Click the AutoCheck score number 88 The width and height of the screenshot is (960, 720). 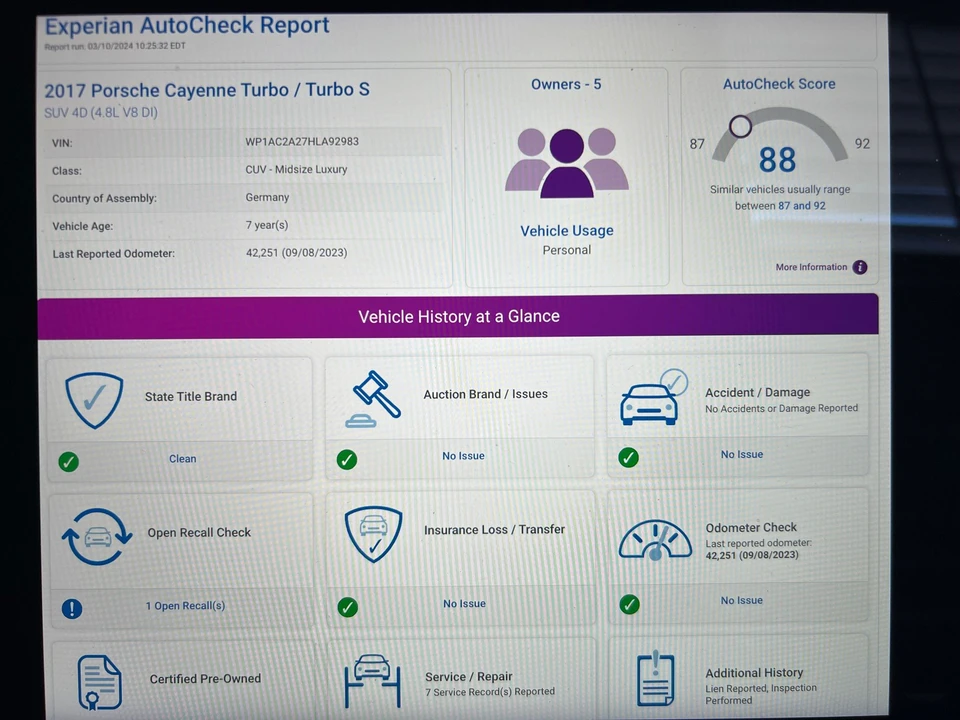point(778,160)
